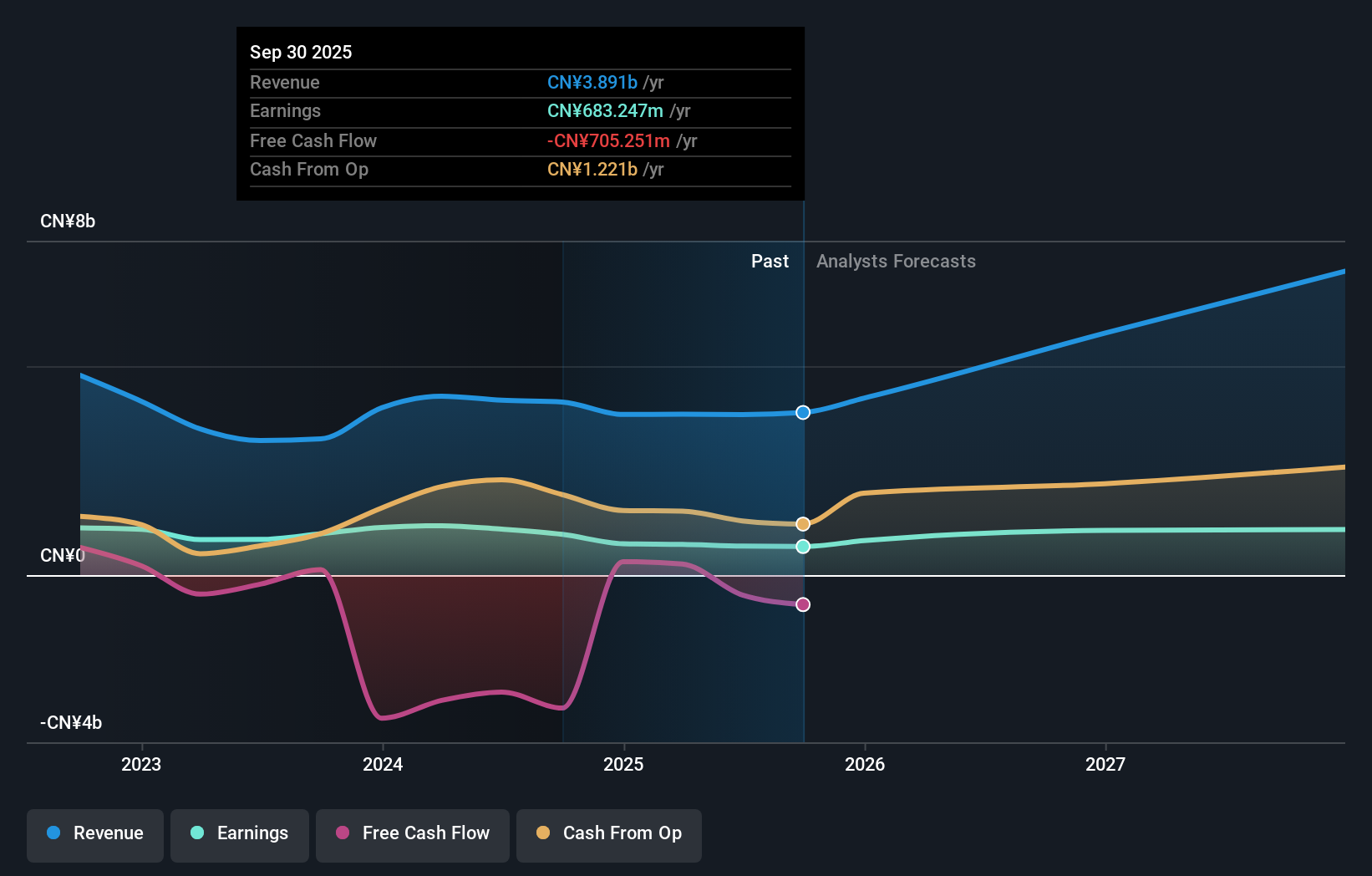This screenshot has height=876, width=1372.
Task: Click the 2024 label on the time axis
Action: coord(383,763)
